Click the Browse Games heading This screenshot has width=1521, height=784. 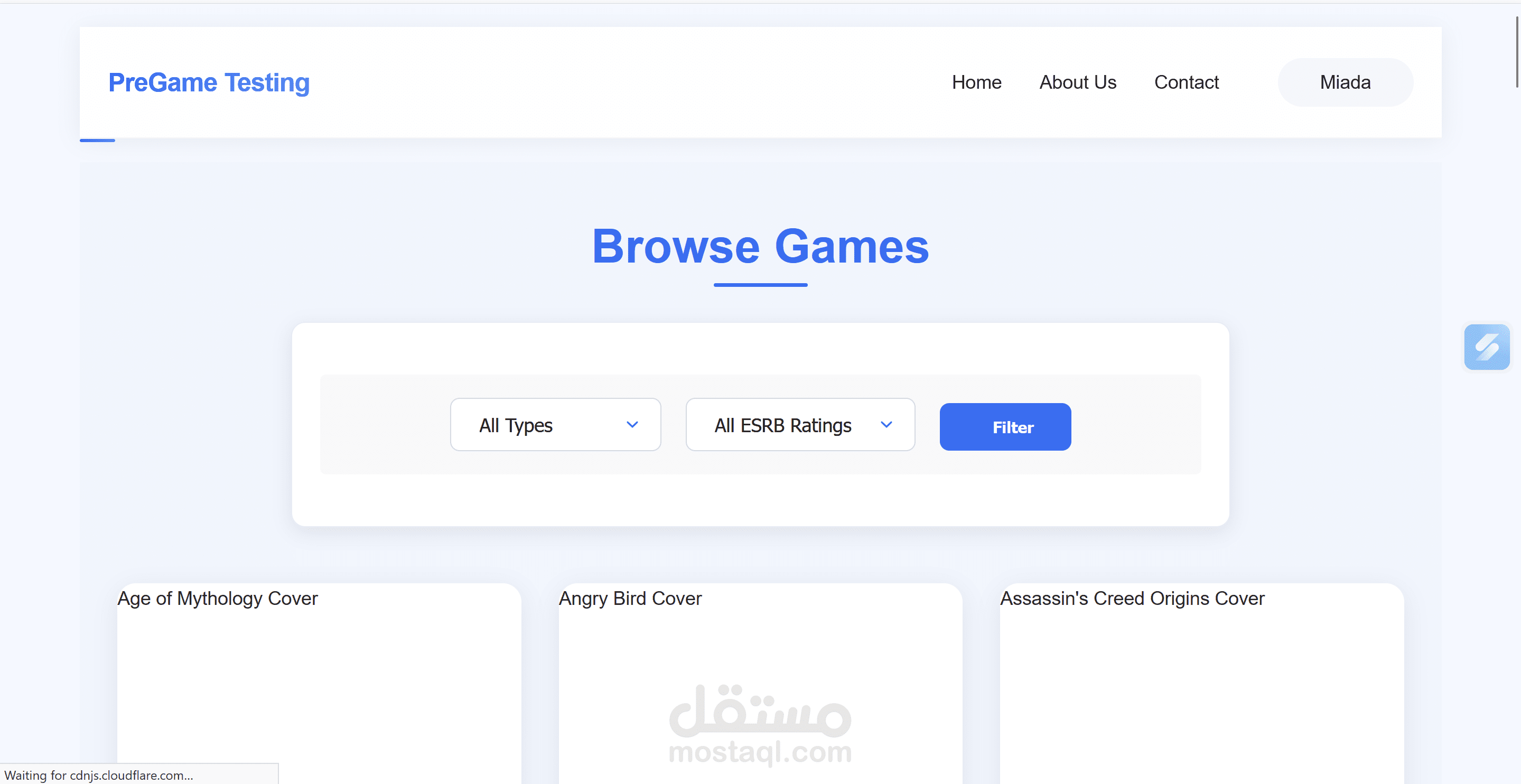click(761, 246)
